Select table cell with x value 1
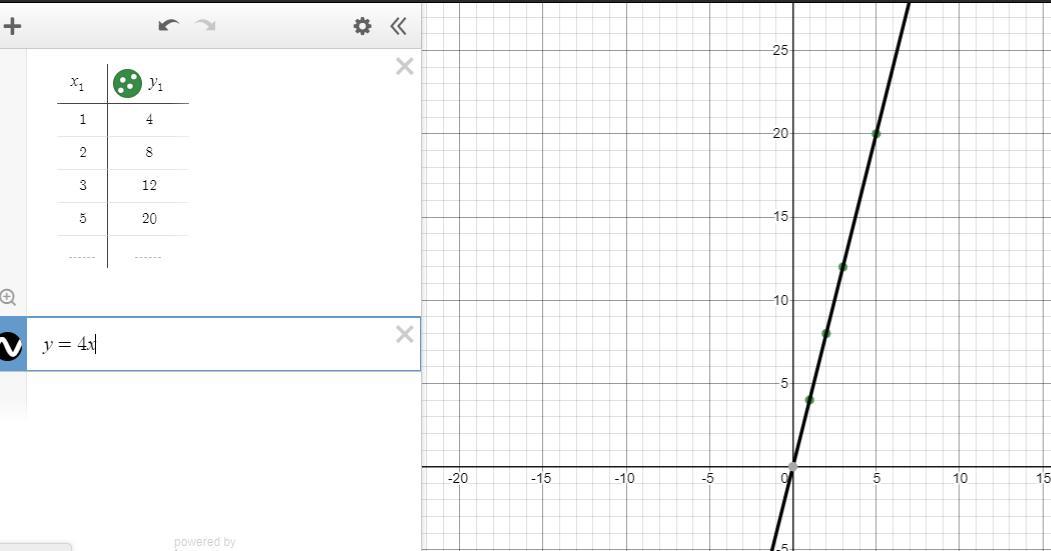The width and height of the screenshot is (1051, 551). [x=82, y=119]
